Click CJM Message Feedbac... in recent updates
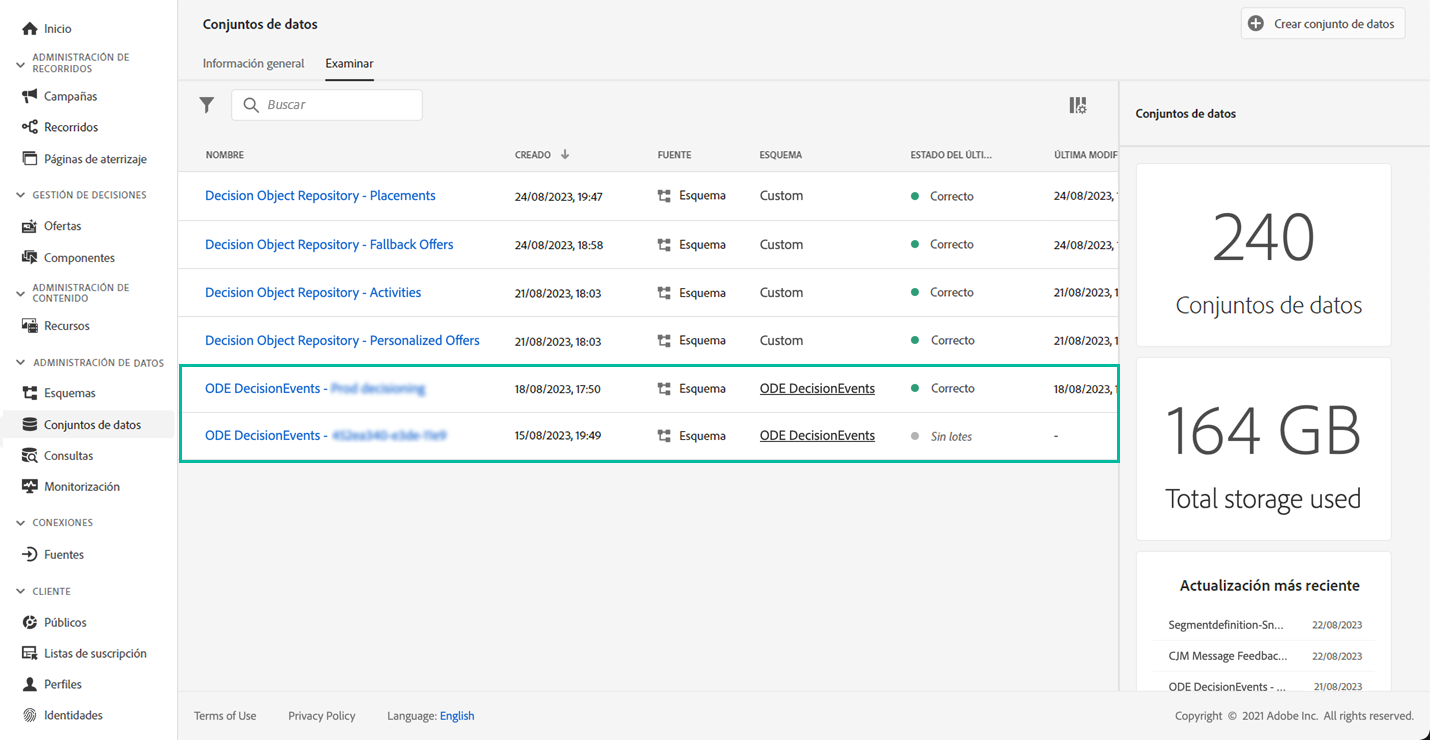Viewport: 1430px width, 740px height. click(x=1228, y=656)
